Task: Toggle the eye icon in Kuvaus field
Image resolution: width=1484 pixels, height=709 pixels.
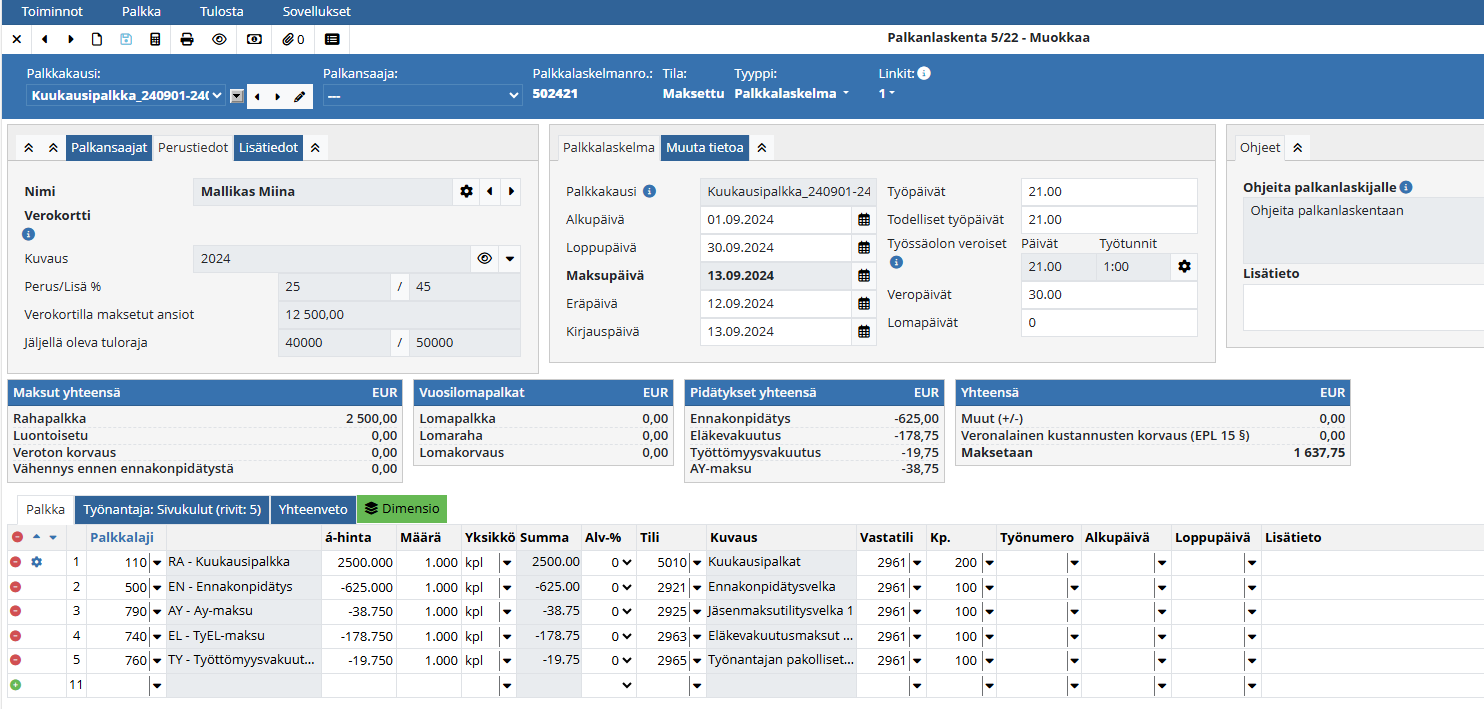Action: (485, 258)
